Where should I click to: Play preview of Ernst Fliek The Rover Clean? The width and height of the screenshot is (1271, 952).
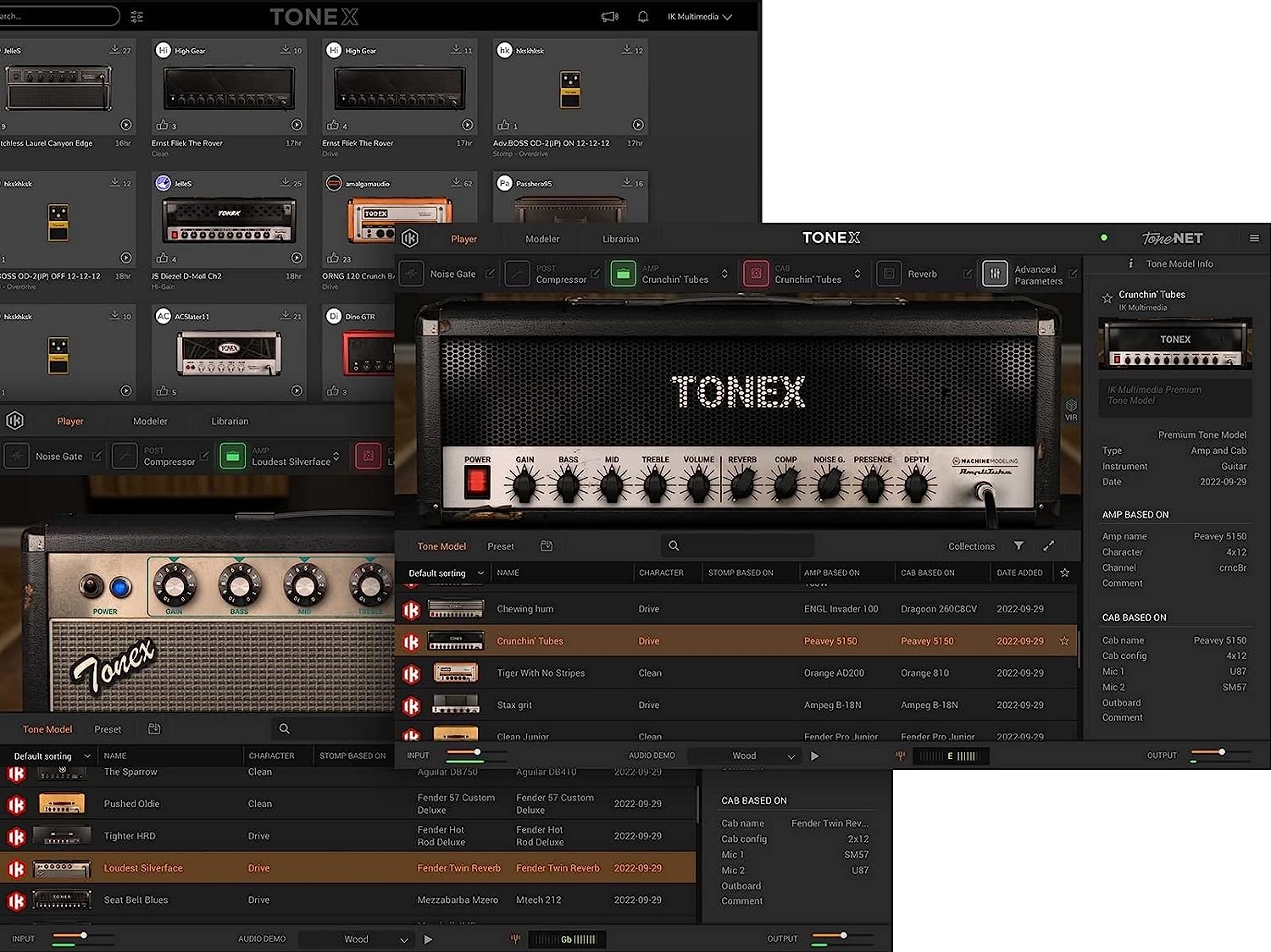(x=297, y=125)
